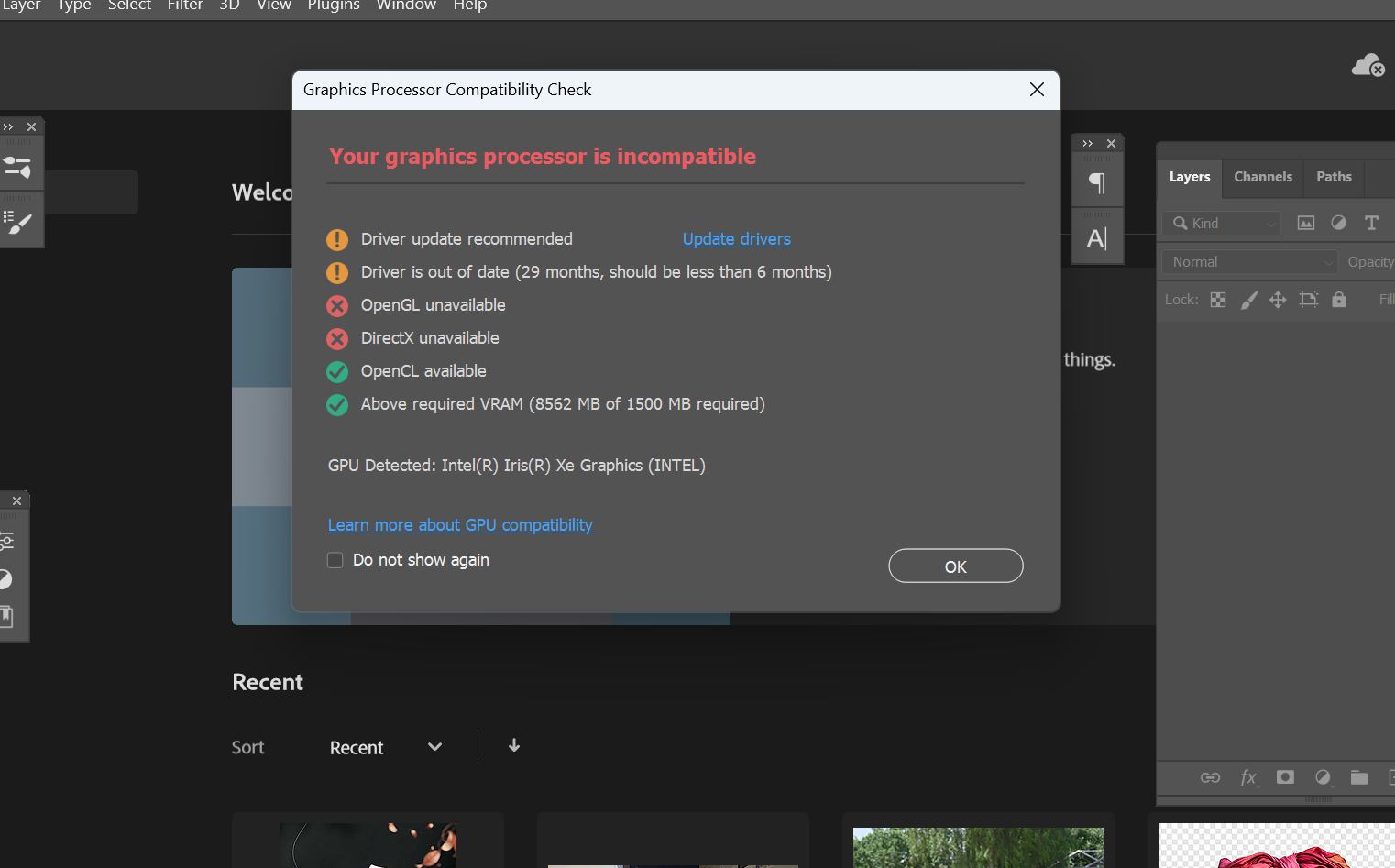The width and height of the screenshot is (1395, 868).
Task: Click the Update drivers link
Action: click(737, 239)
